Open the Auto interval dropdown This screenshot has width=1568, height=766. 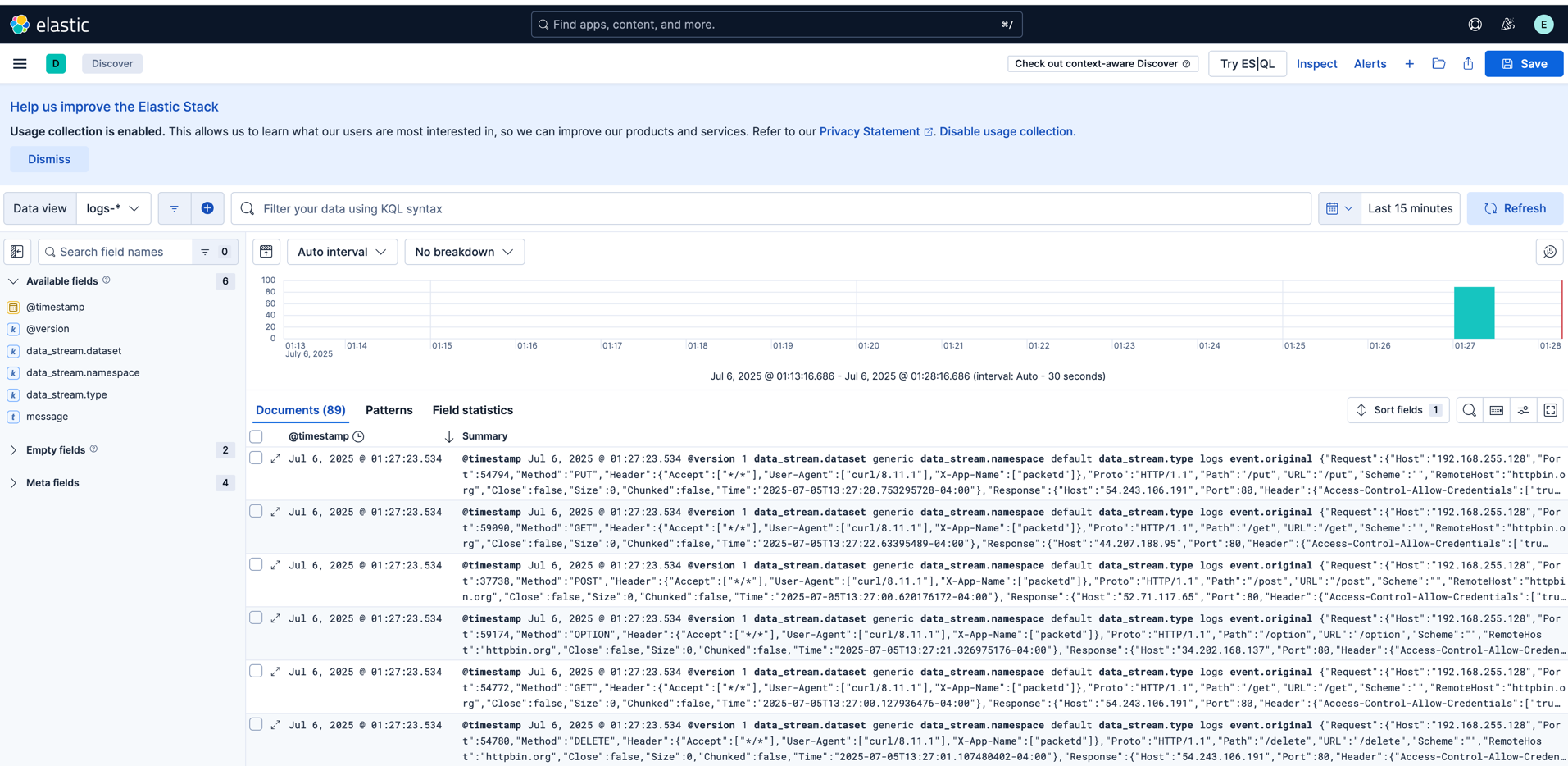[x=342, y=252]
